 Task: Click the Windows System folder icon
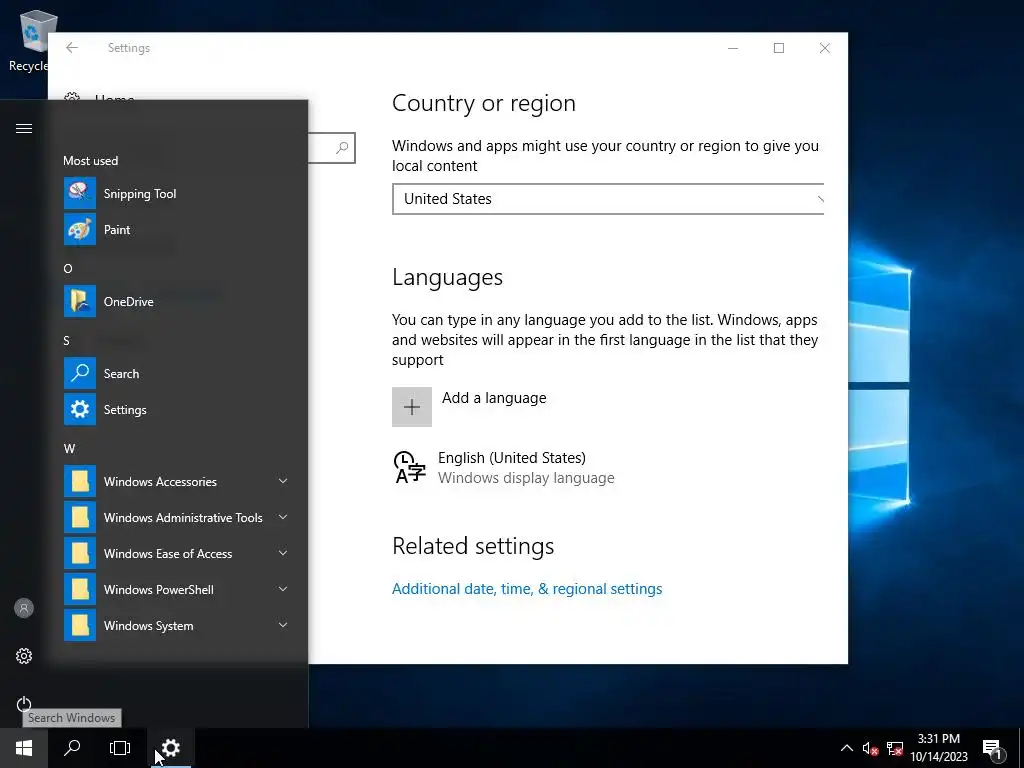80,625
